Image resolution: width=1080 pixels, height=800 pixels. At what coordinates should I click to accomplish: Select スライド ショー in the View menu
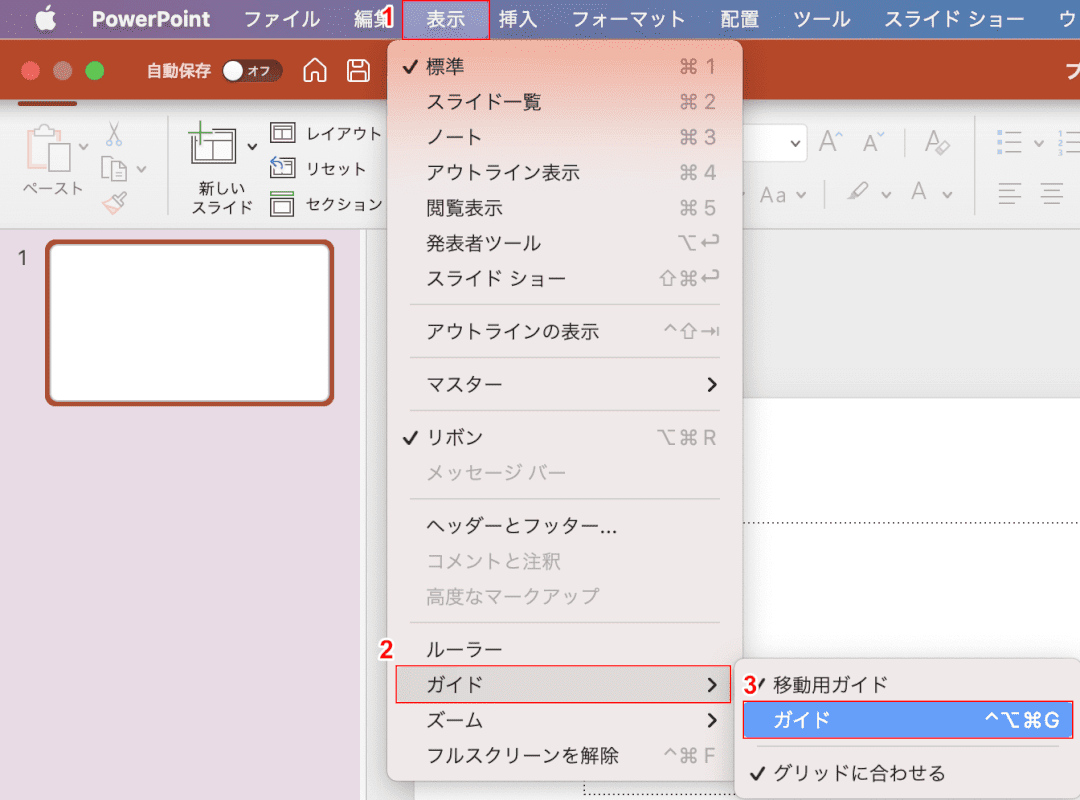(x=564, y=278)
